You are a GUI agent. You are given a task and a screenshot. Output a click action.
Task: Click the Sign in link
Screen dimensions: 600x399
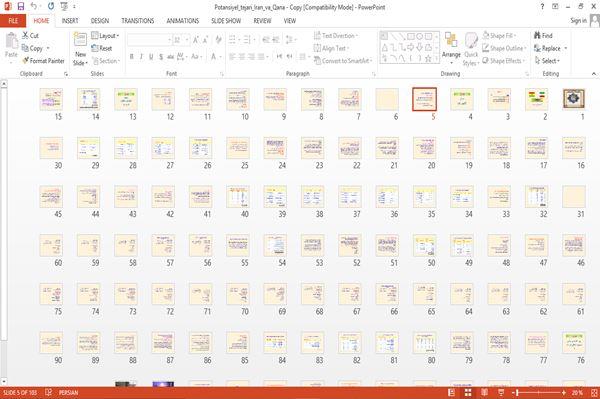[x=578, y=21]
